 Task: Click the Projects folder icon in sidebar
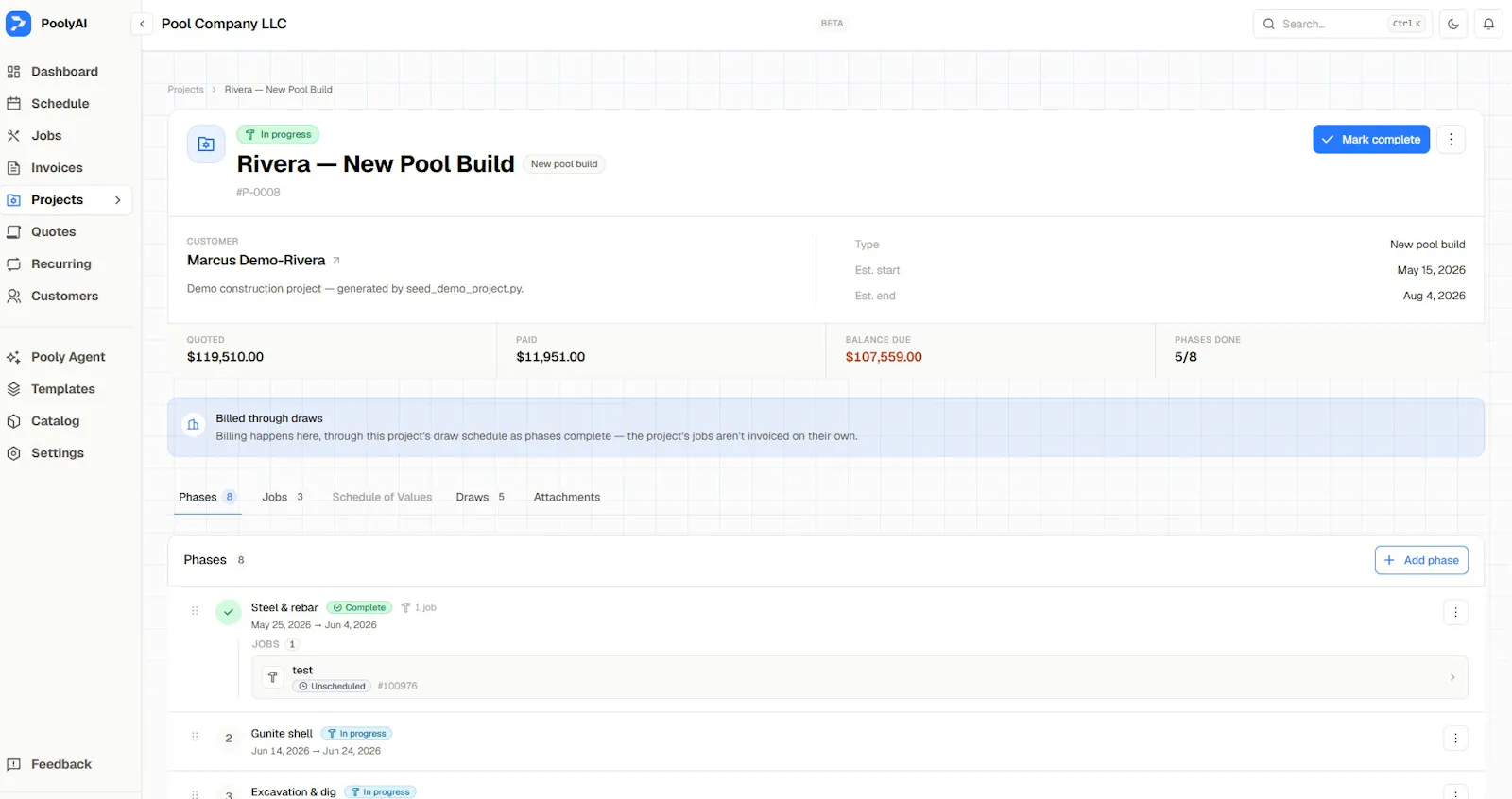(x=13, y=200)
